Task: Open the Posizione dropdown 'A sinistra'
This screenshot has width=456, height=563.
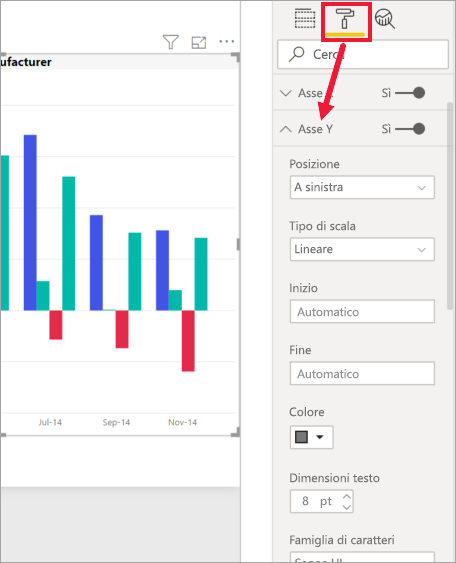Action: coord(362,187)
